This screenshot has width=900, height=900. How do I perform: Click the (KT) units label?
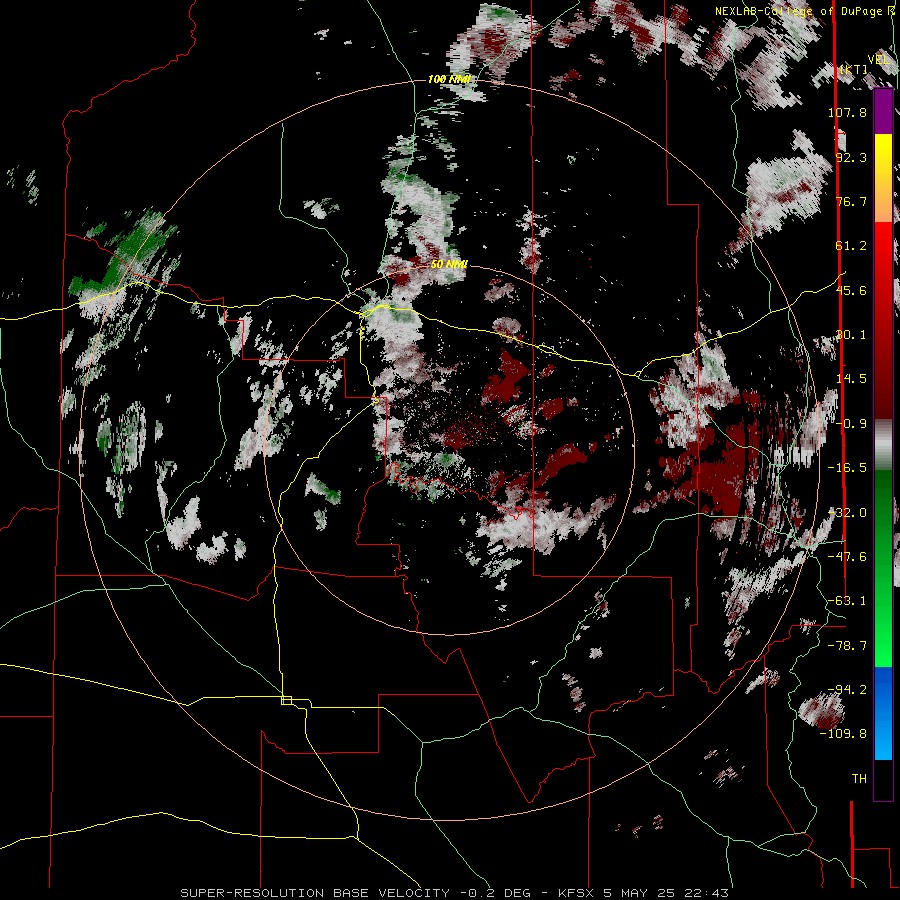(x=854, y=69)
